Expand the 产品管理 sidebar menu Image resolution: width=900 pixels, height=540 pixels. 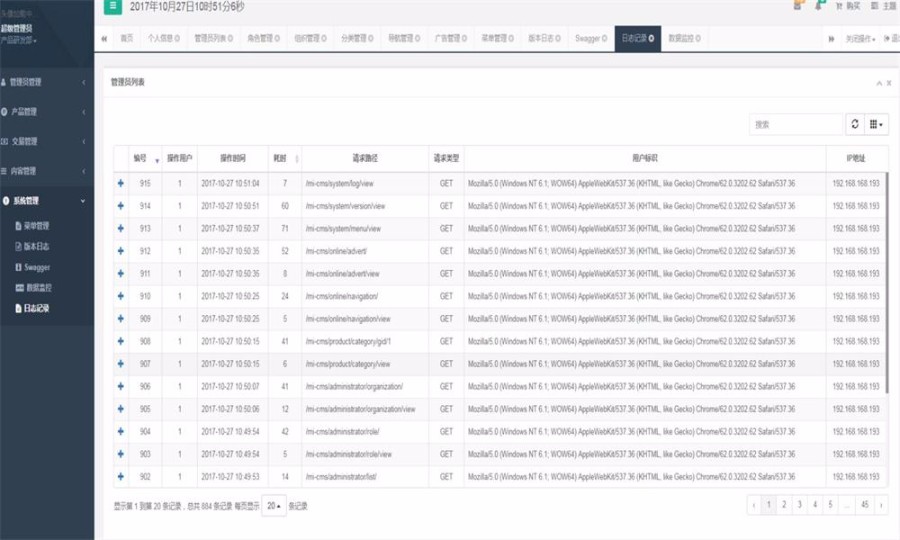[x=47, y=112]
